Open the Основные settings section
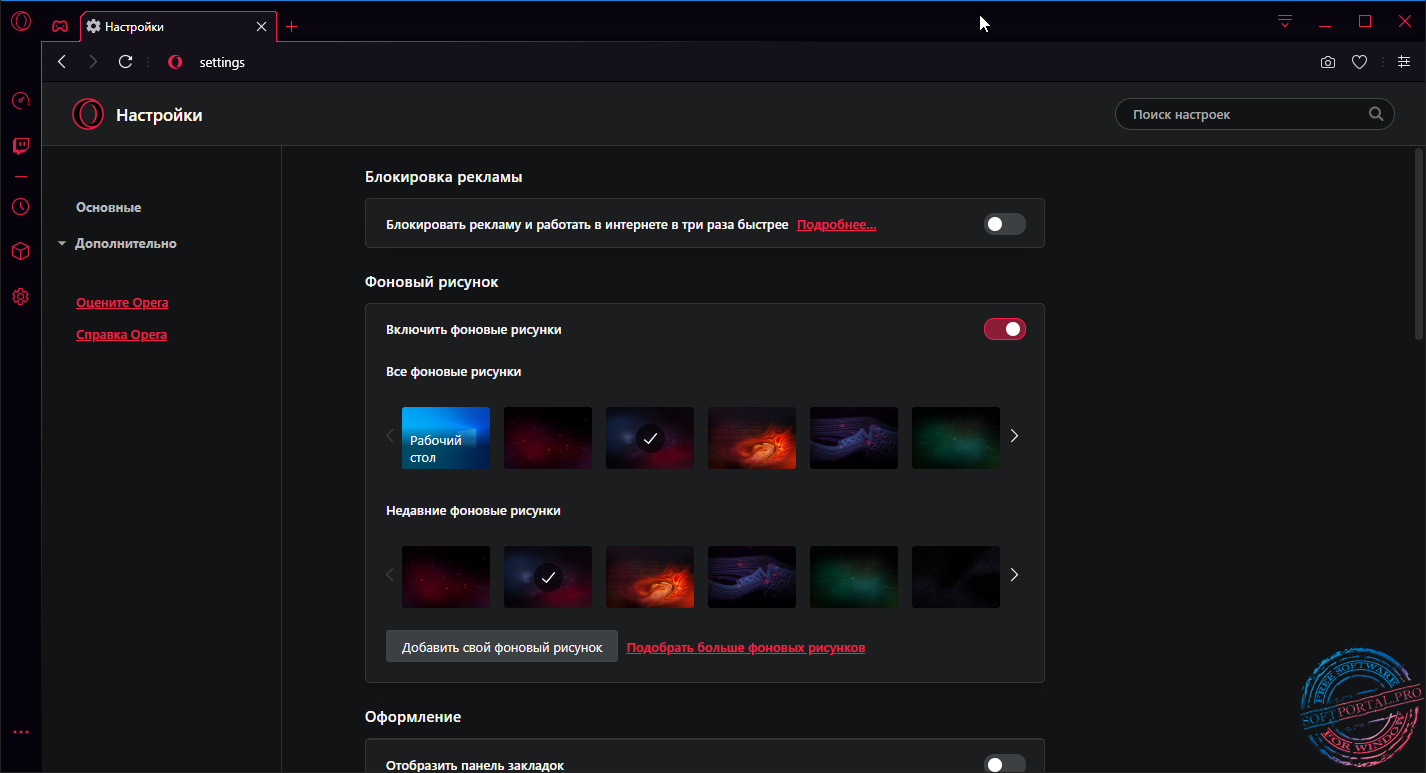Screen dimensions: 1426x773 pos(109,208)
